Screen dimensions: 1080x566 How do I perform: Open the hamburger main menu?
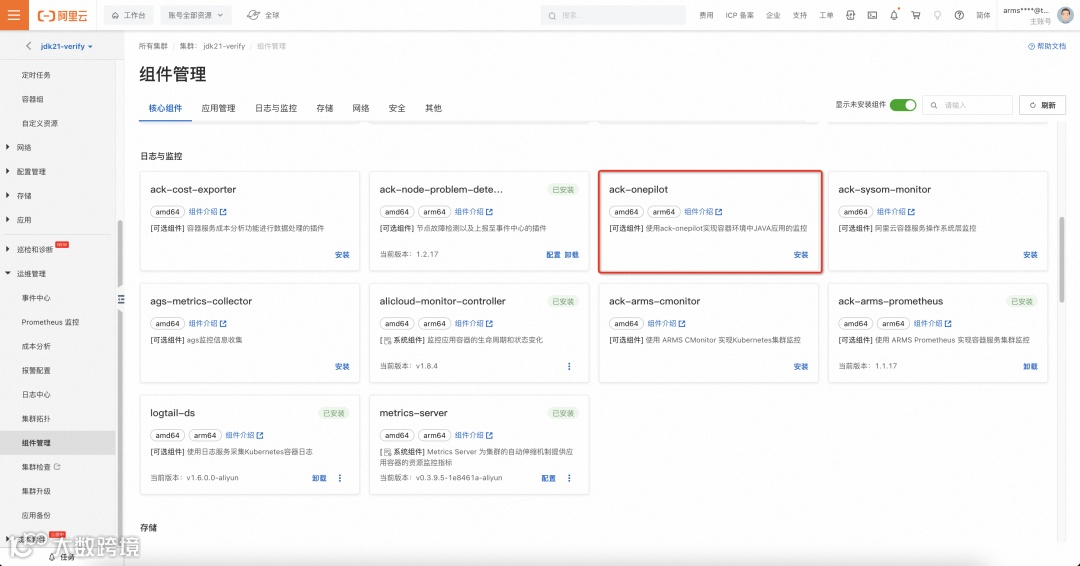pyautogui.click(x=14, y=15)
